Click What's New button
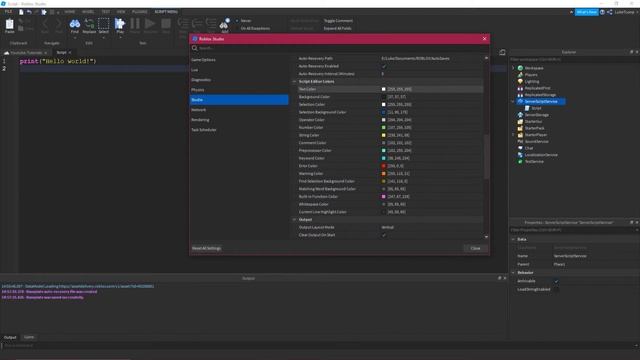The image size is (640, 360). [587, 12]
